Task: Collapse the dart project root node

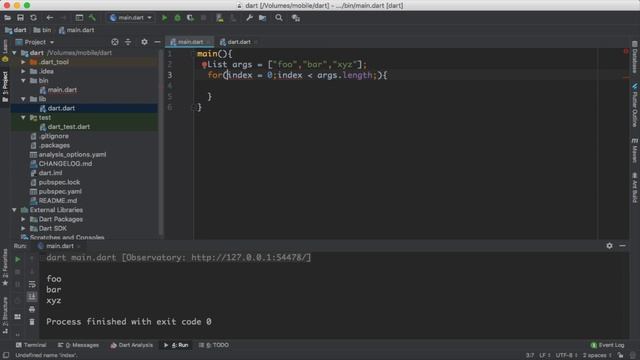Action: [x=14, y=53]
